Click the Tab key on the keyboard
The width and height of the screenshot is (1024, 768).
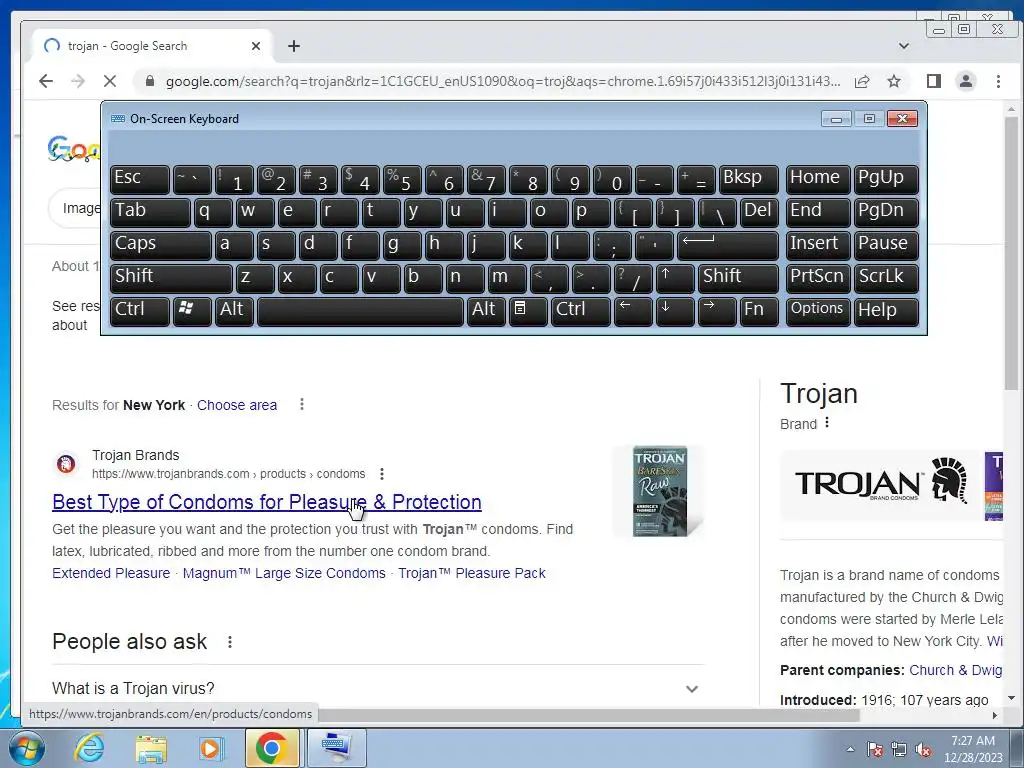pyautogui.click(x=150, y=212)
